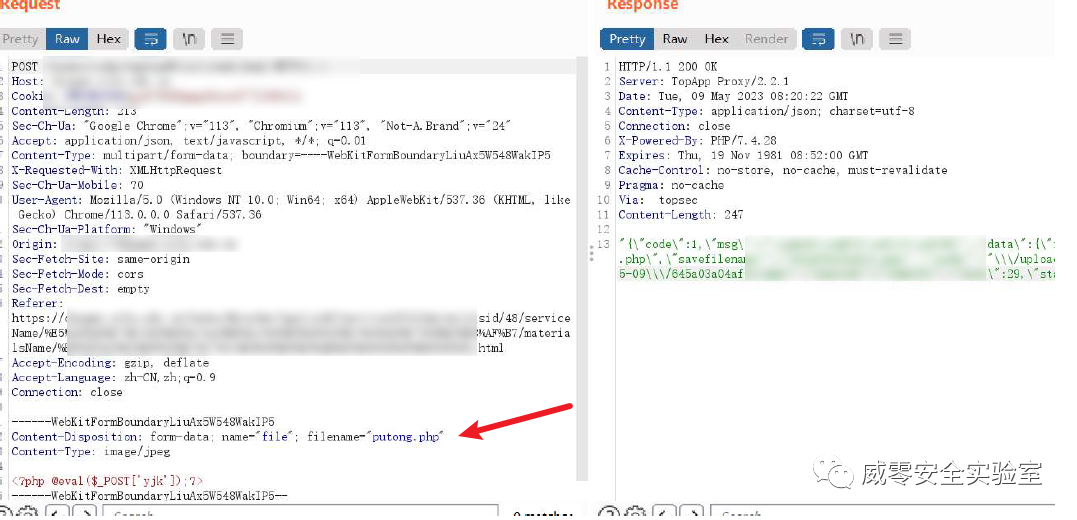Click the "Origin:" header label
Image resolution: width=1077 pixels, height=520 pixels.
(x=34, y=245)
